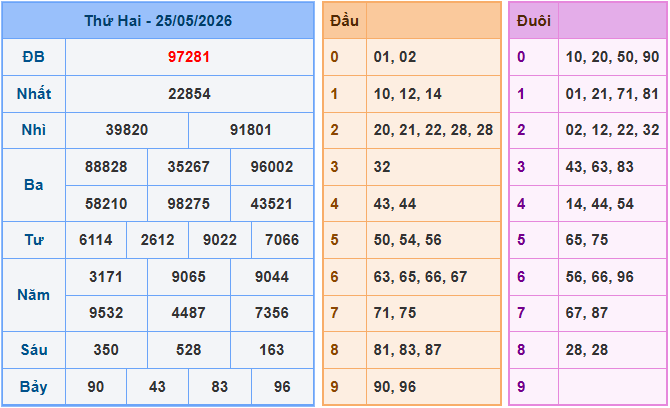The height and width of the screenshot is (408, 670).
Task: Click the Bảy row label
Action: point(34,387)
